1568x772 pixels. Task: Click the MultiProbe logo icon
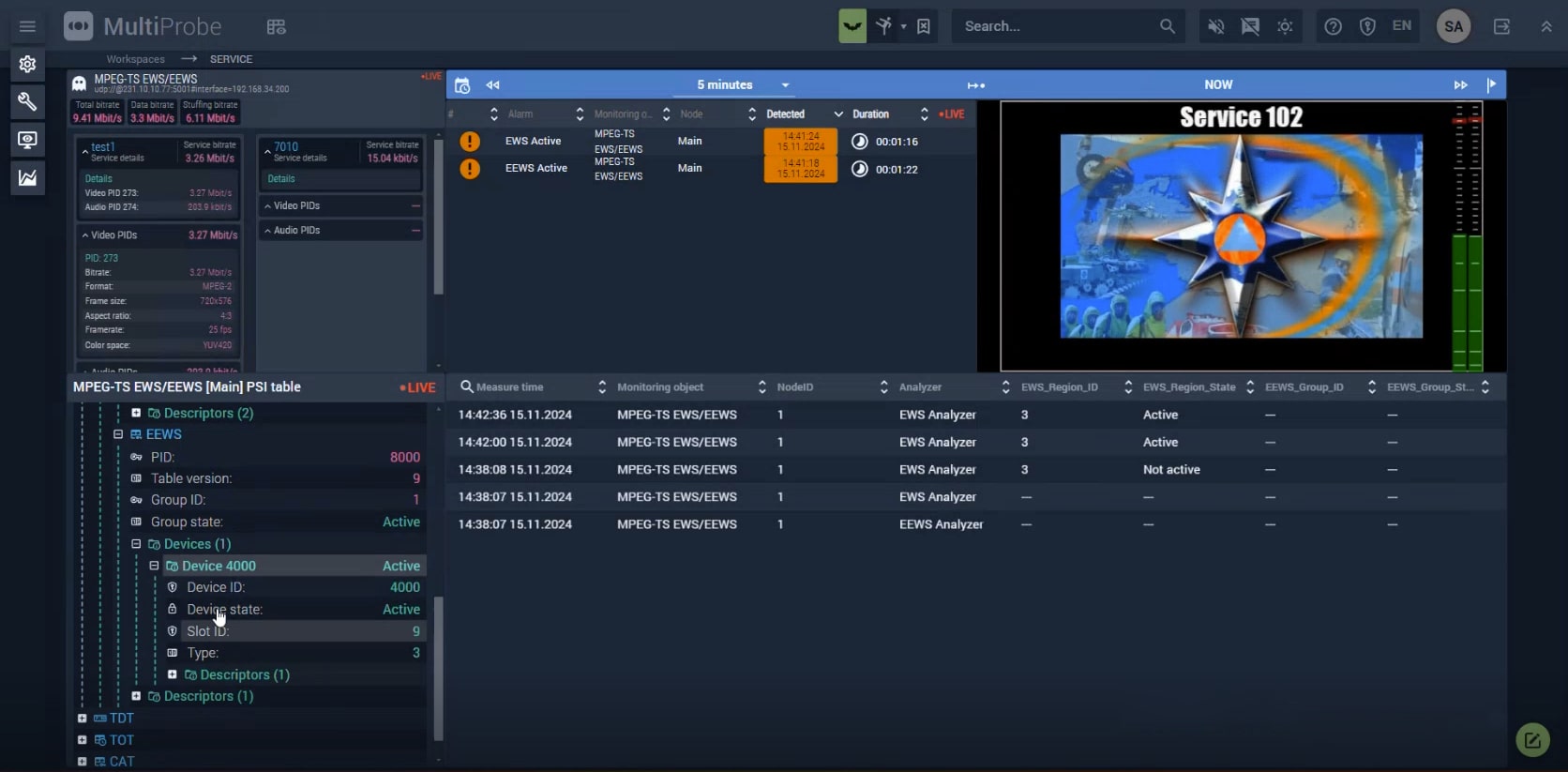(x=79, y=26)
